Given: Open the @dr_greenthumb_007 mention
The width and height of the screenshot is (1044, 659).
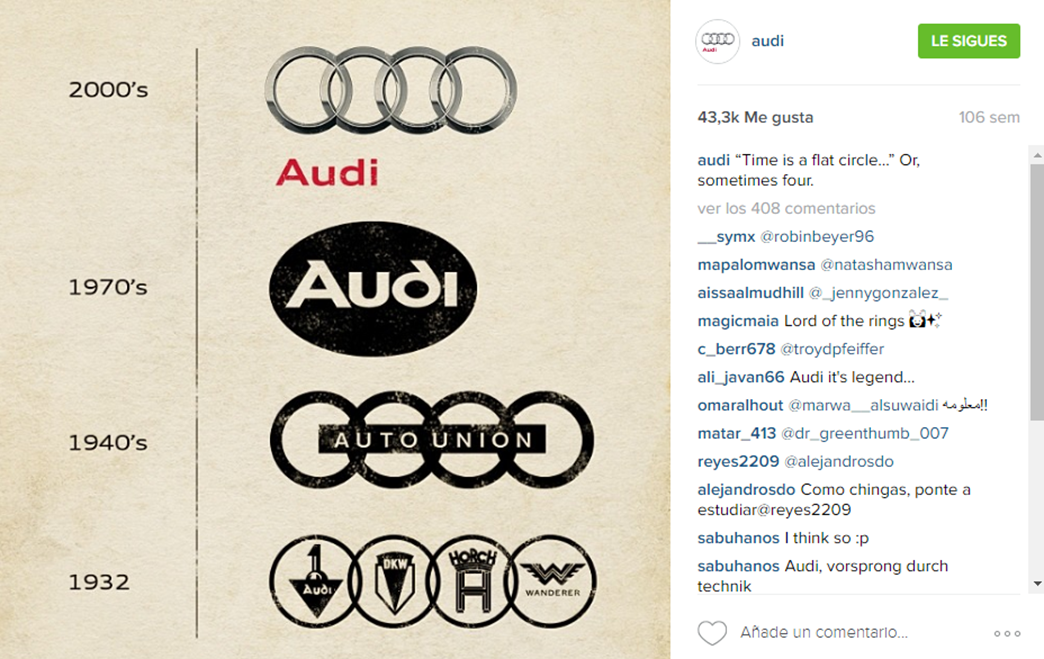Looking at the screenshot, I should pos(864,433).
